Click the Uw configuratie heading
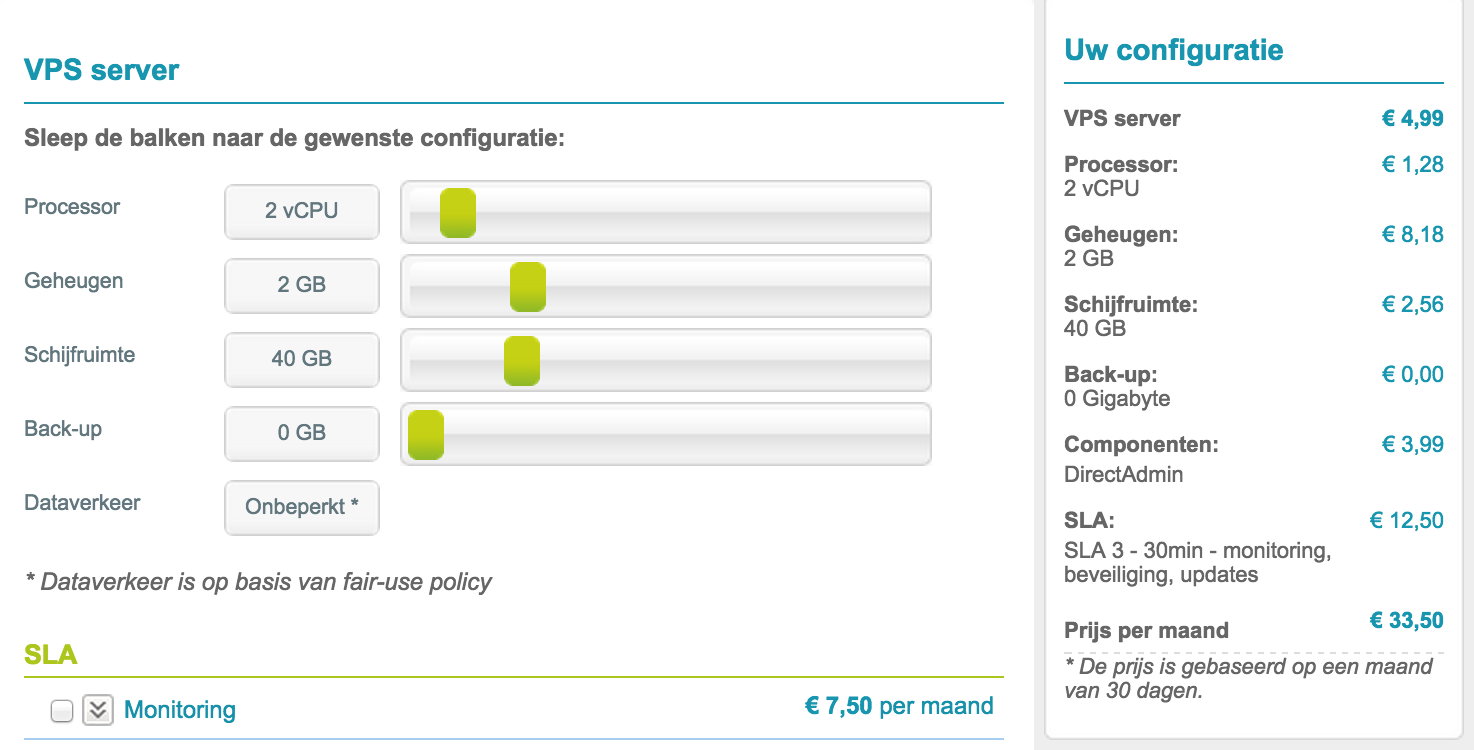The height and width of the screenshot is (750, 1474). [x=1174, y=50]
